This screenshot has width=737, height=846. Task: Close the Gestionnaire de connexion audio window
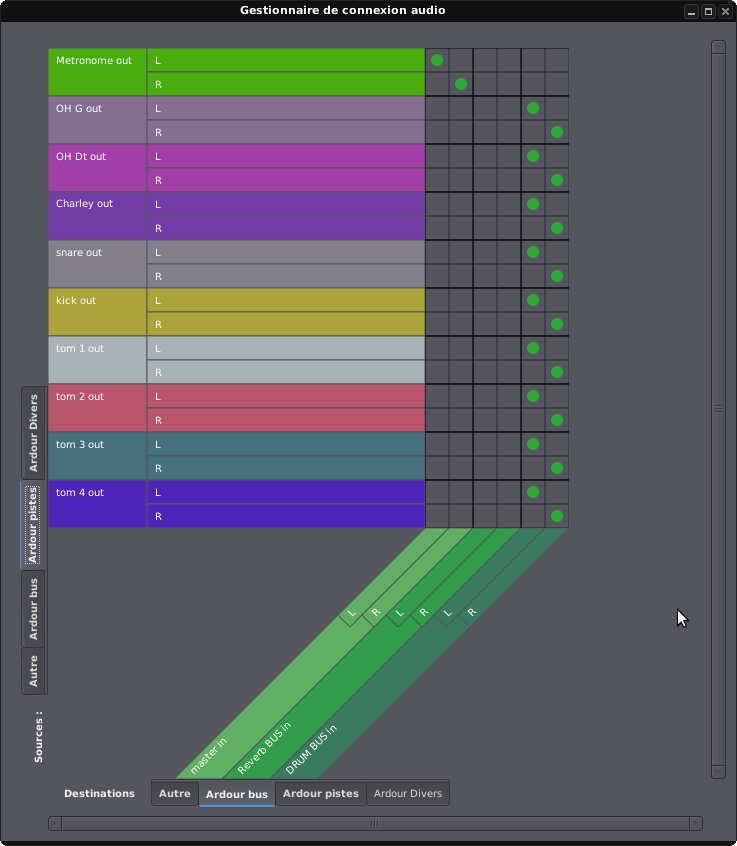pos(725,11)
